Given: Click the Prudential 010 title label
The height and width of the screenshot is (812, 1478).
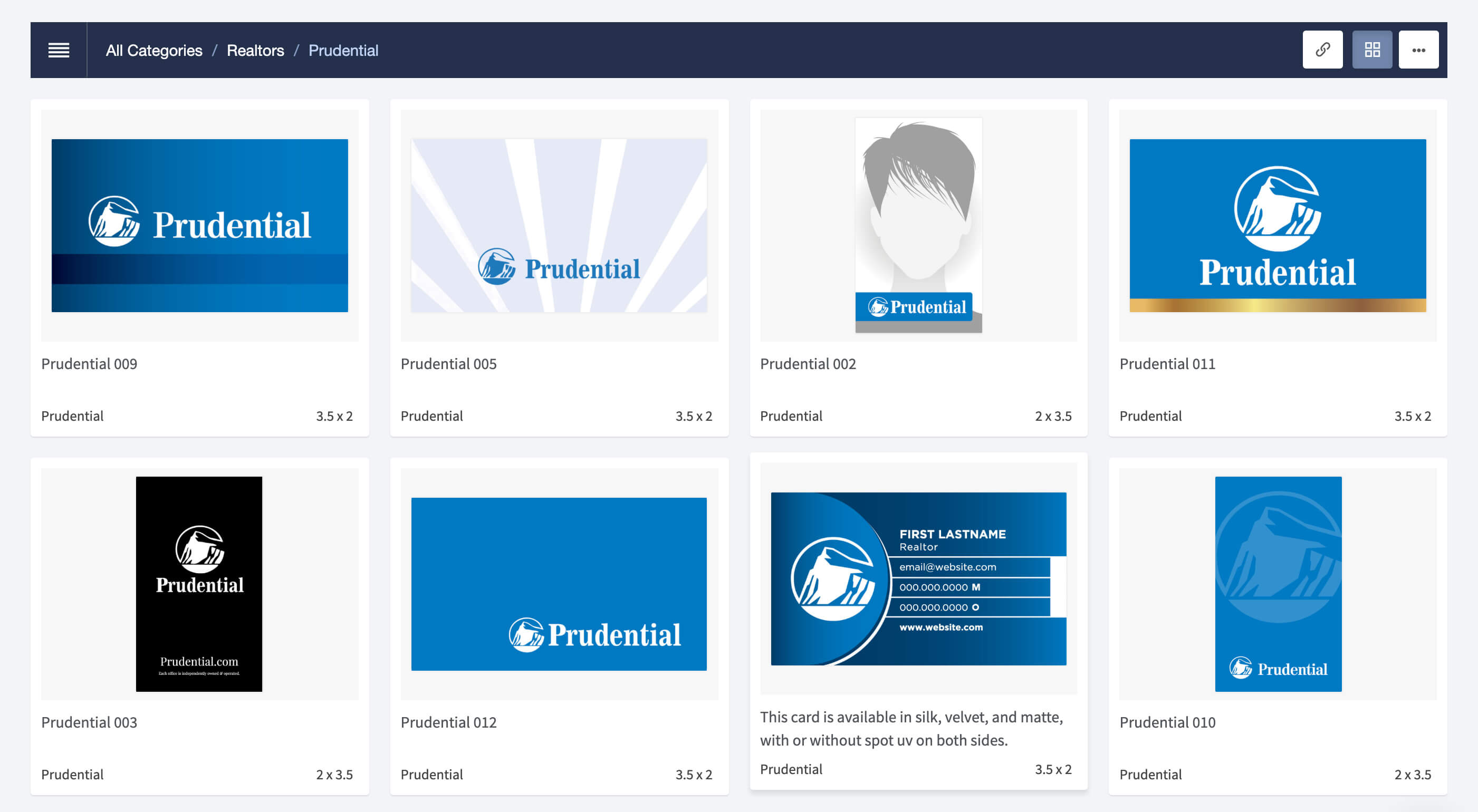Looking at the screenshot, I should point(1167,722).
